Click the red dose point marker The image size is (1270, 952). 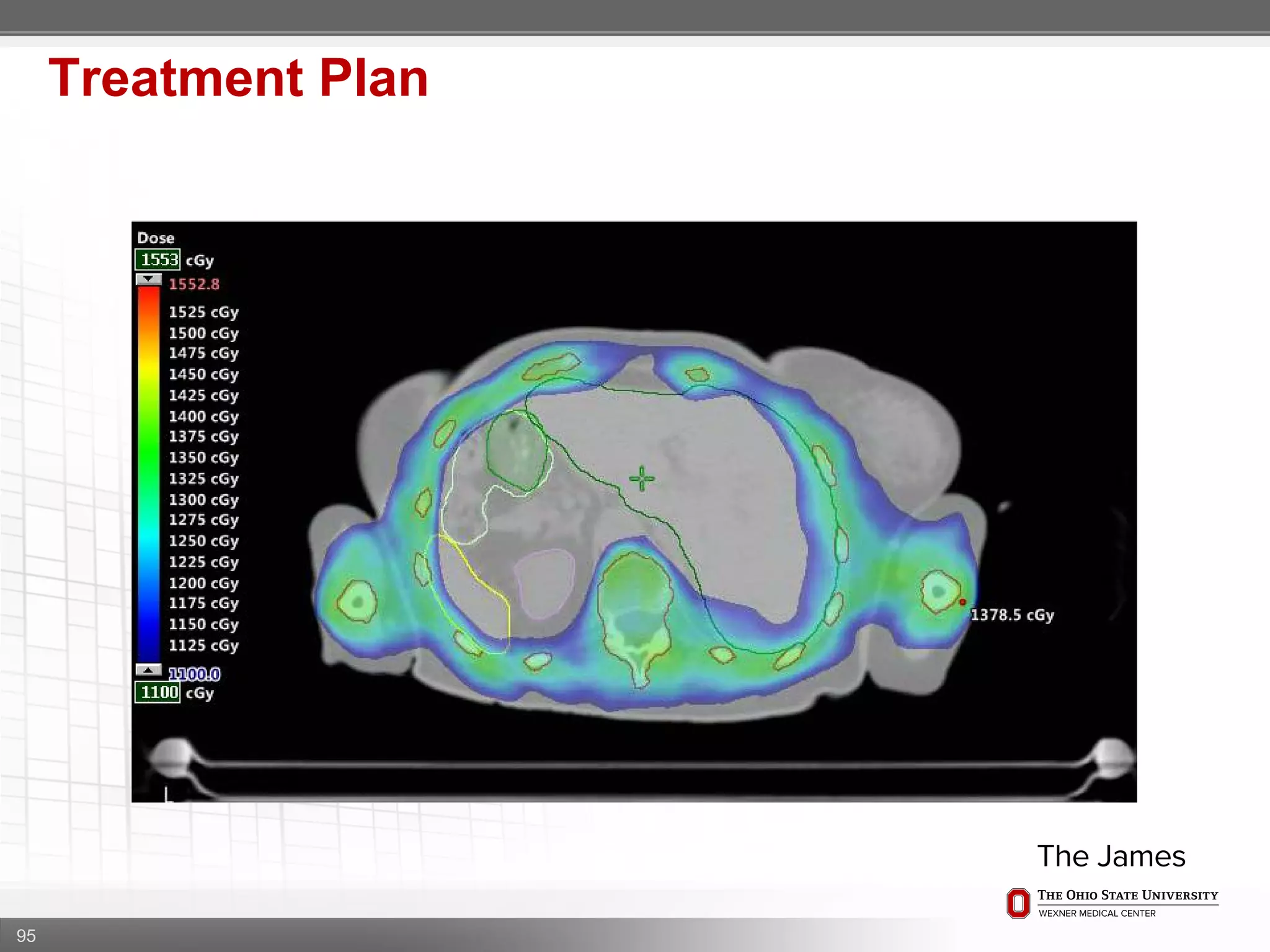(962, 602)
